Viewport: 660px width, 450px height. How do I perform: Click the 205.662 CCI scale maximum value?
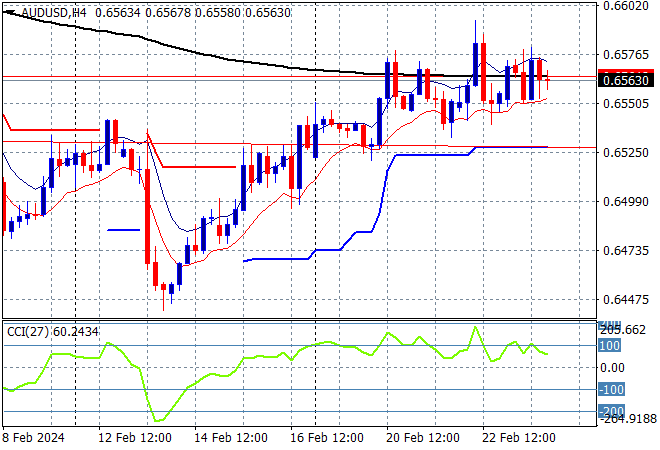point(623,330)
